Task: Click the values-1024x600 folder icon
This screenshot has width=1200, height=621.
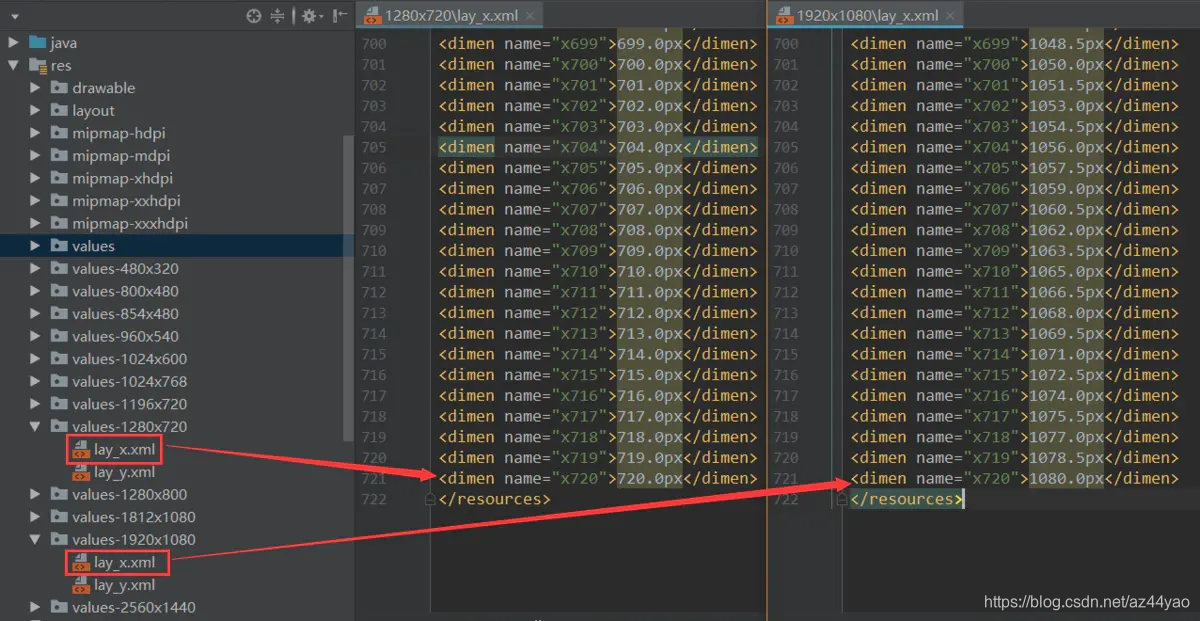Action: pos(59,359)
